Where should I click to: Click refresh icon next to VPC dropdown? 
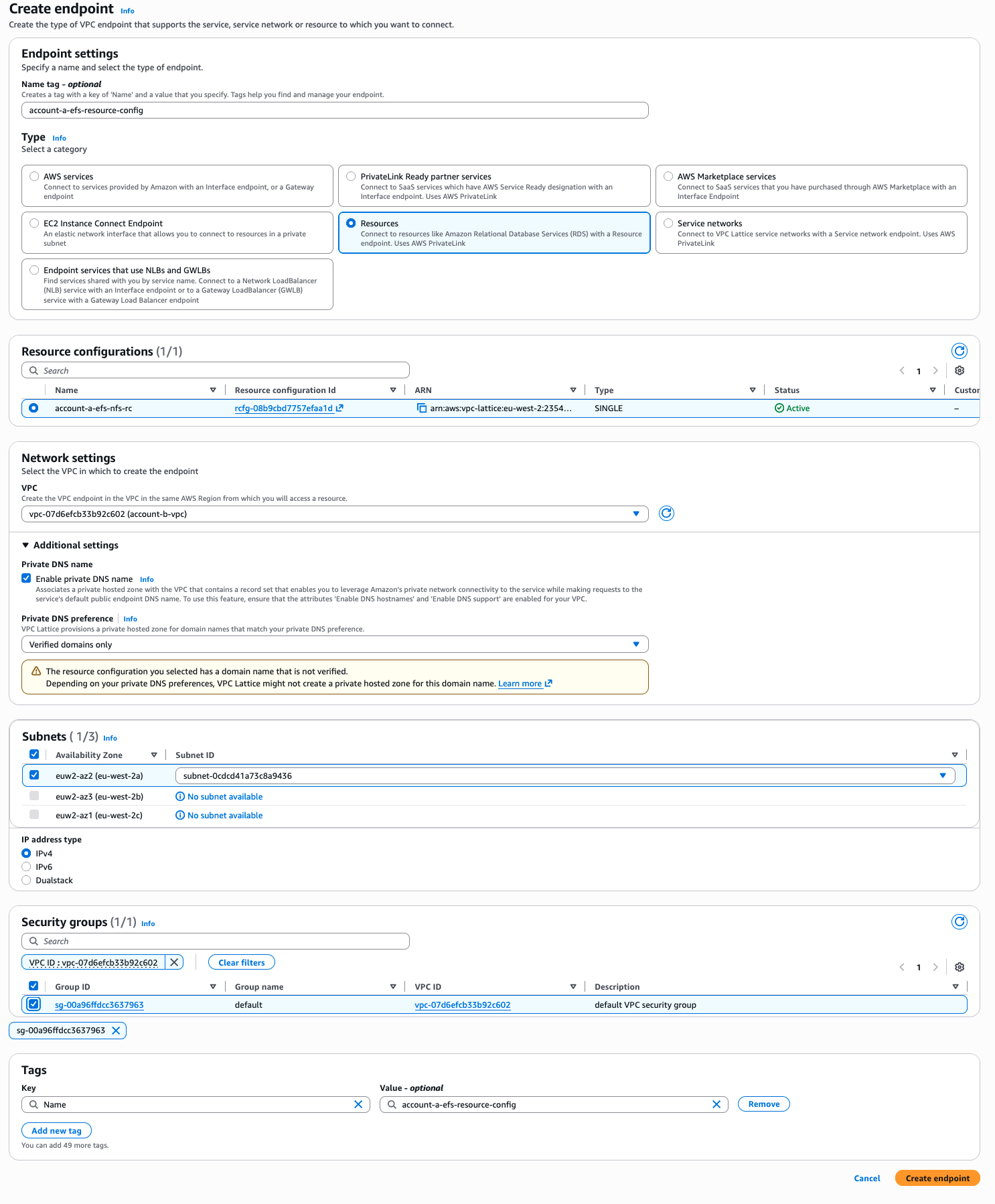[x=666, y=514]
